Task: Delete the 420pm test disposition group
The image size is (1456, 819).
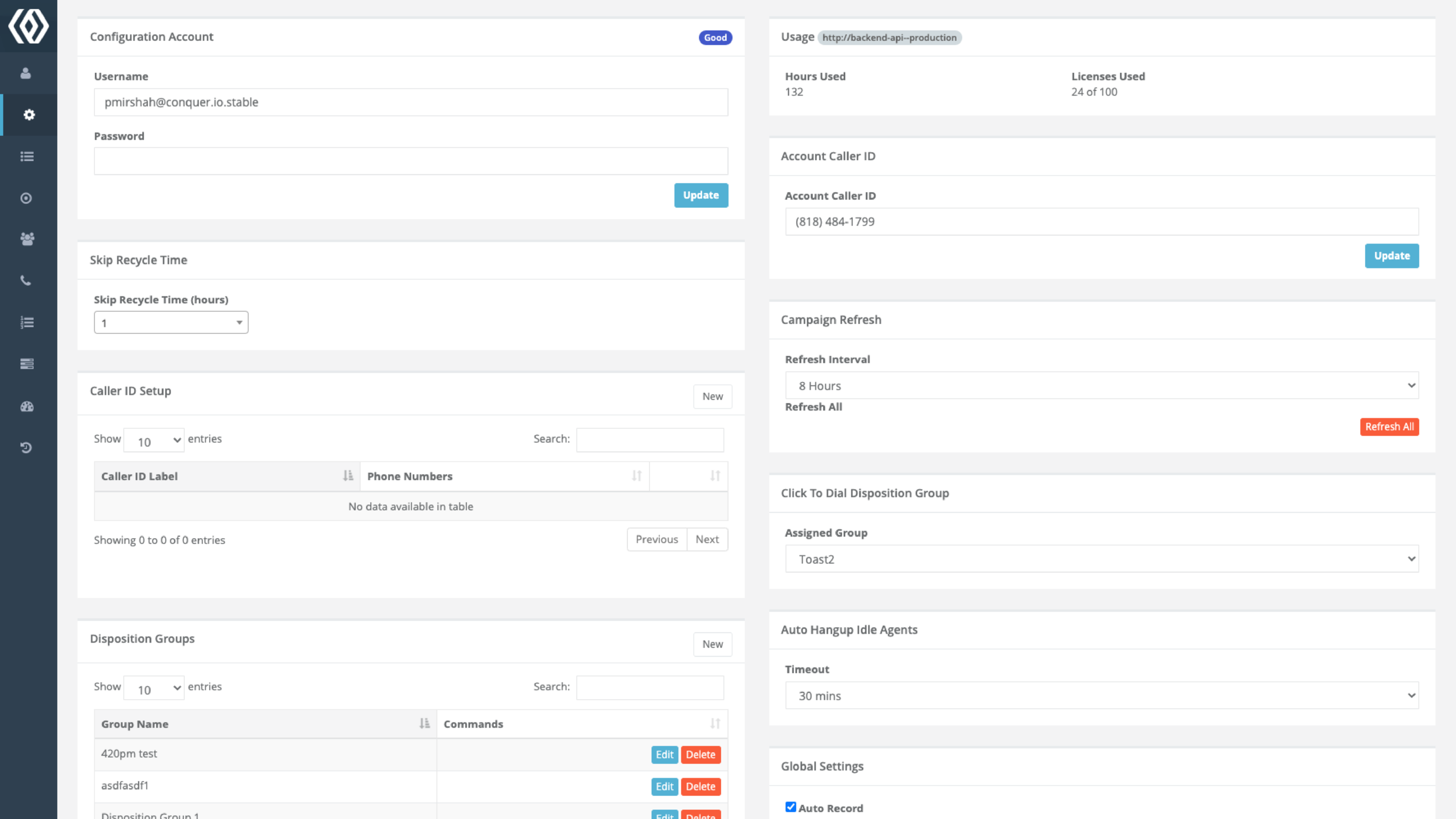Action: pyautogui.click(x=700, y=754)
